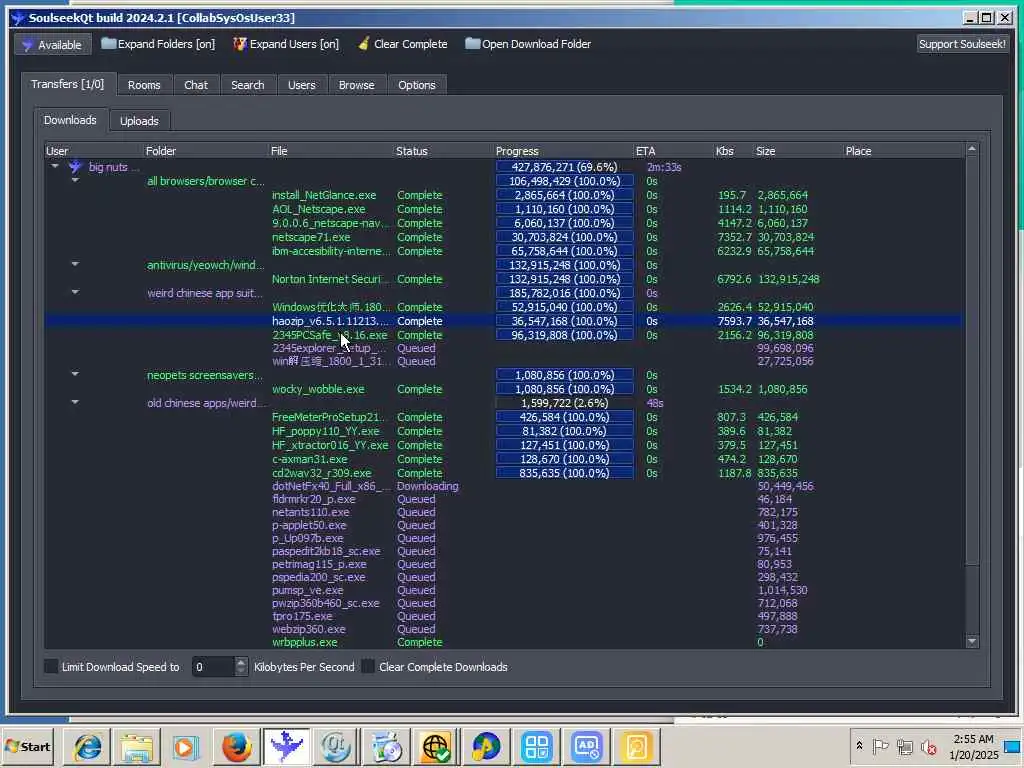Select 2345explorer_setup queued file
Image resolution: width=1024 pixels, height=768 pixels.
[x=330, y=348]
